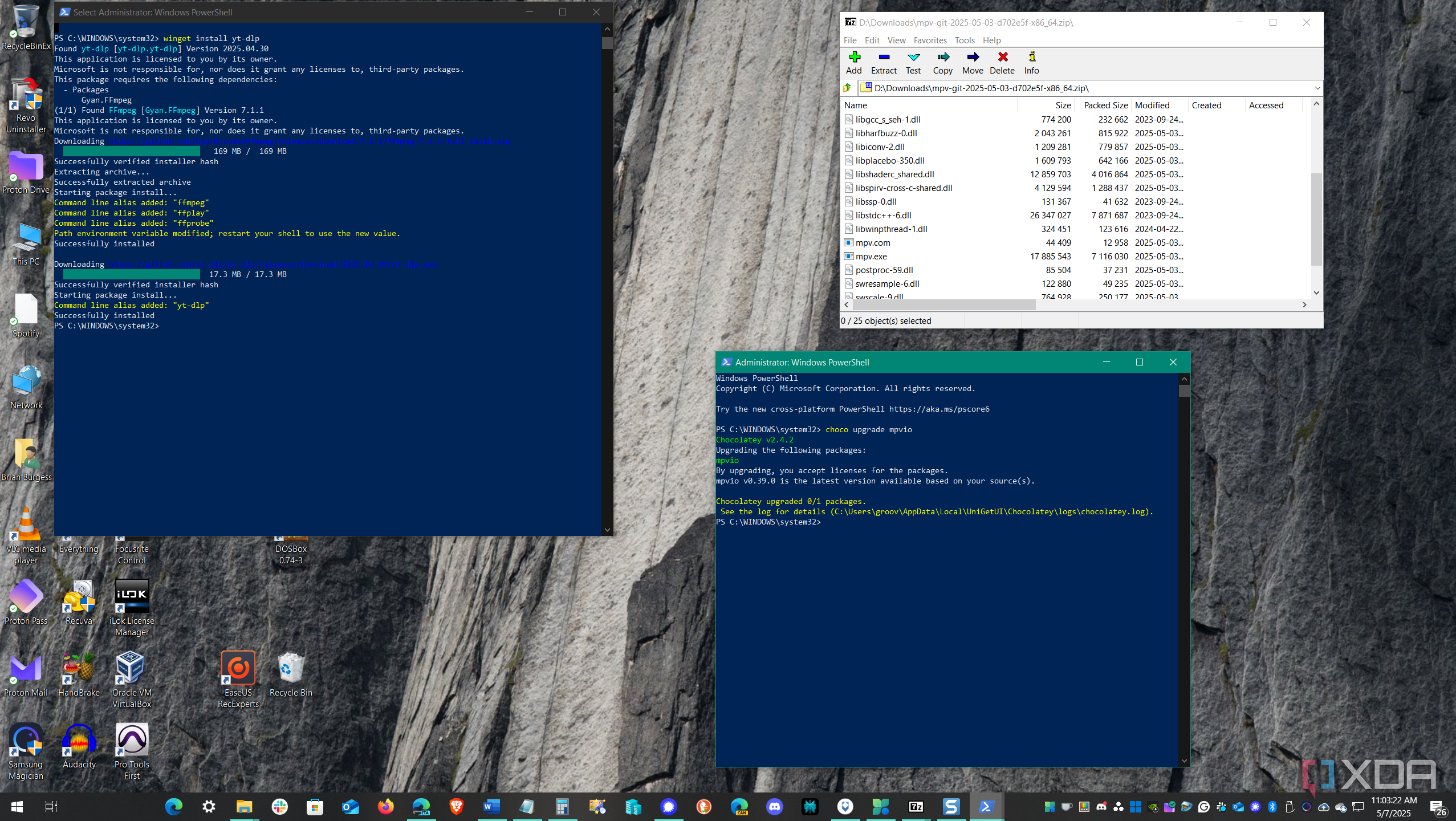Click the Copy toolbar icon in 7-Zip
Screen dimensions: 1456x821
tap(943, 63)
